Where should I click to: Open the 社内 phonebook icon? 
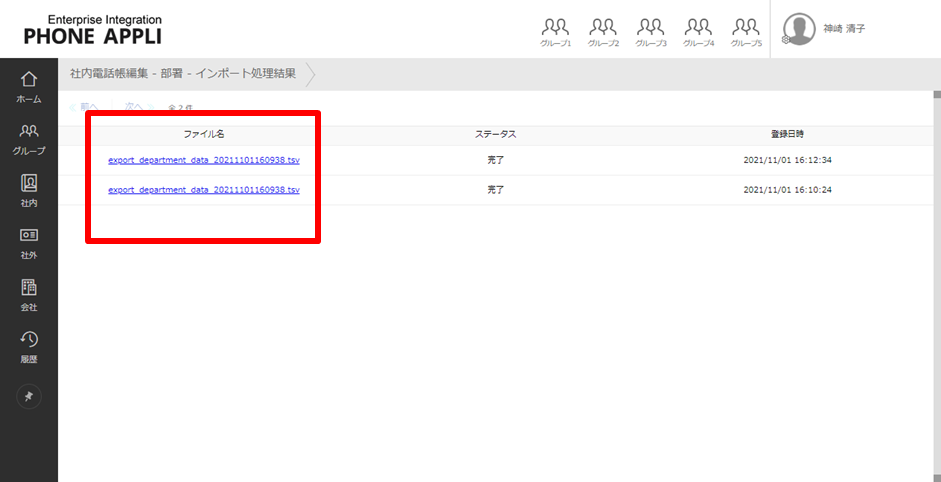tap(29, 190)
